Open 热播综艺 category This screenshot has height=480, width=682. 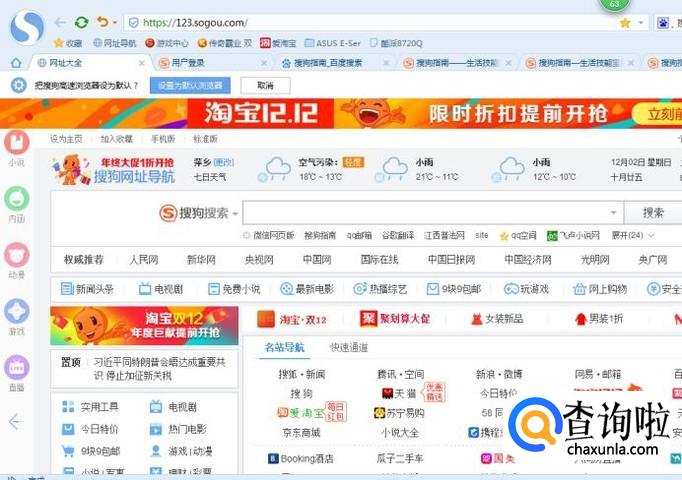tap(380, 289)
